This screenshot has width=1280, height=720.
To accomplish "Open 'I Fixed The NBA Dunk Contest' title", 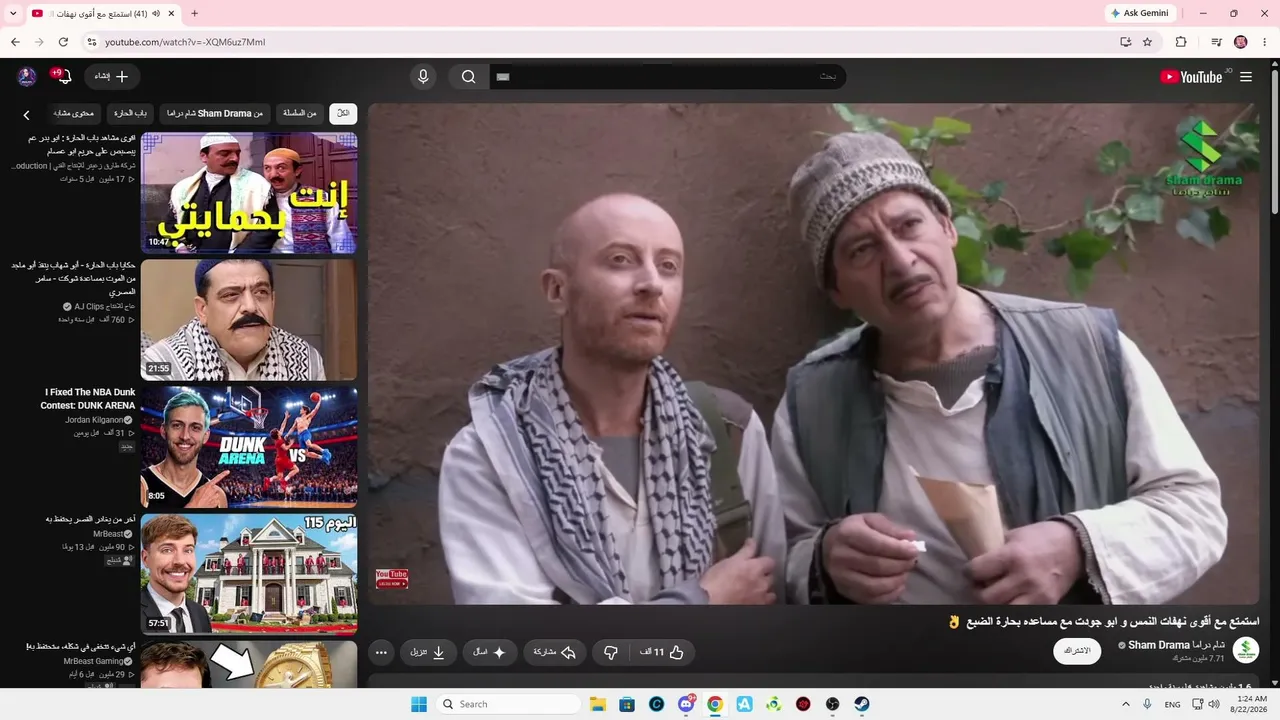I will coord(90,398).
